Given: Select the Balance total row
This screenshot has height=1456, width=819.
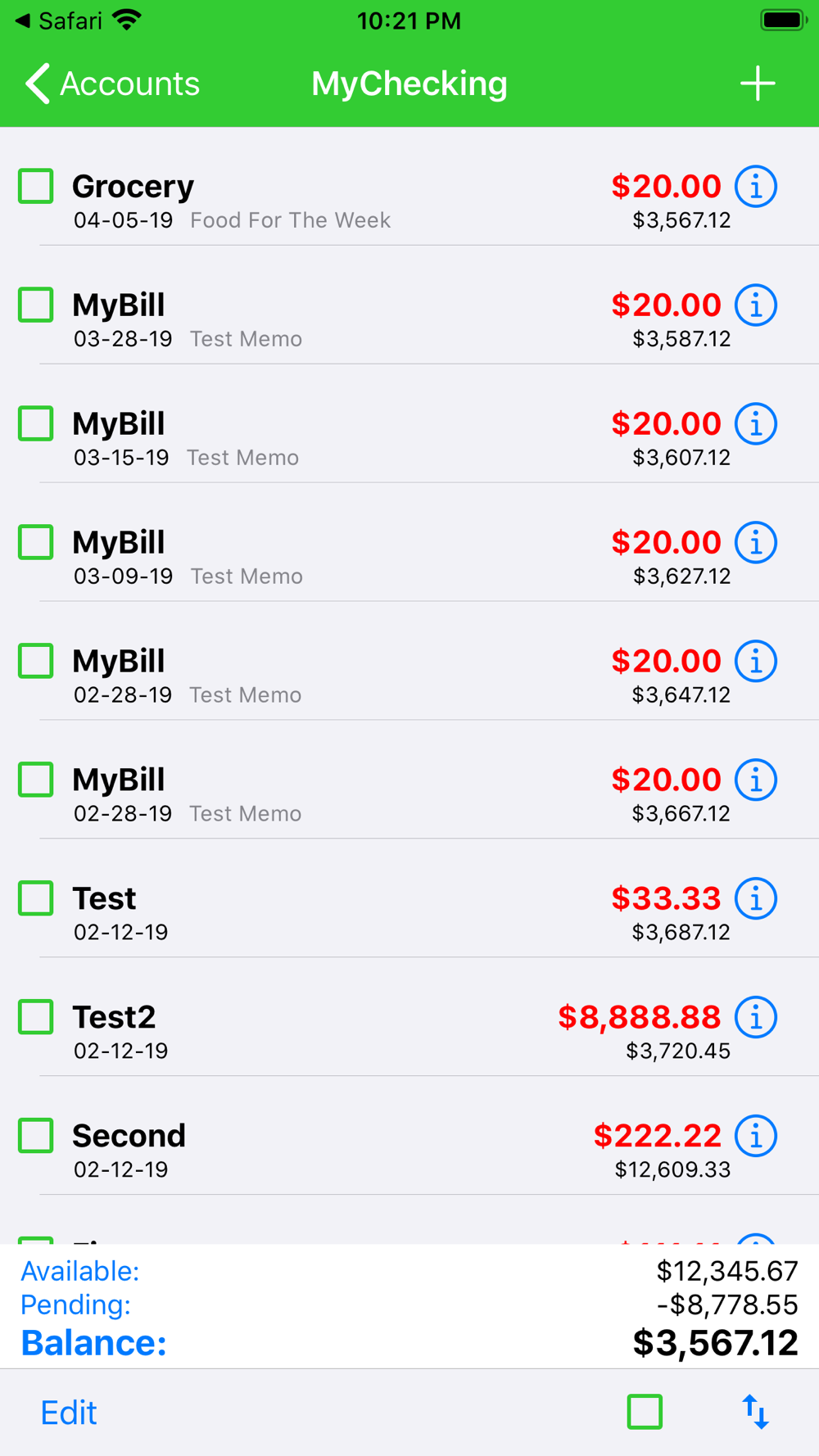Looking at the screenshot, I should tap(409, 1343).
